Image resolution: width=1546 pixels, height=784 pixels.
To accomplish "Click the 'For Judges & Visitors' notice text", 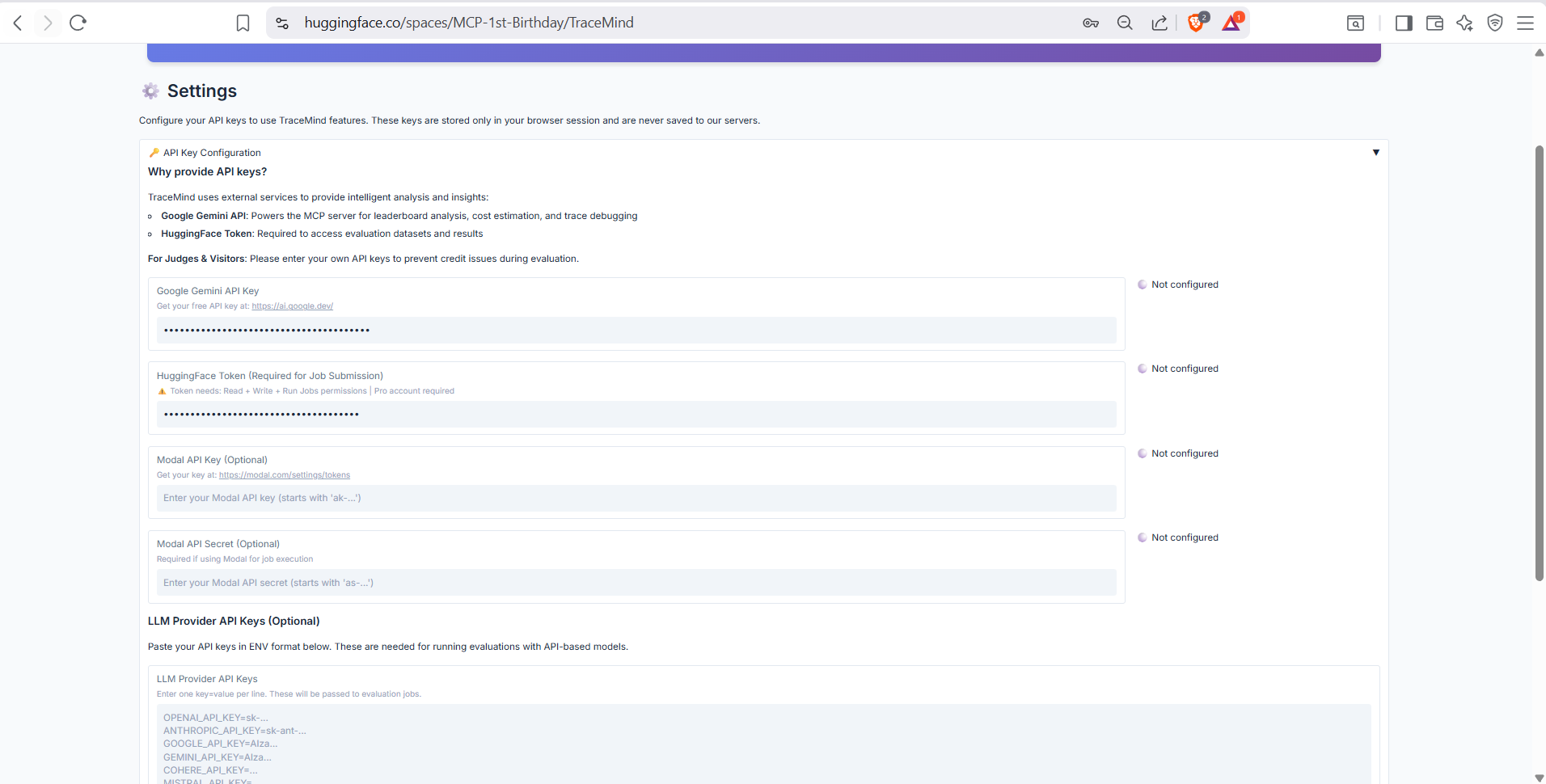I will (363, 259).
